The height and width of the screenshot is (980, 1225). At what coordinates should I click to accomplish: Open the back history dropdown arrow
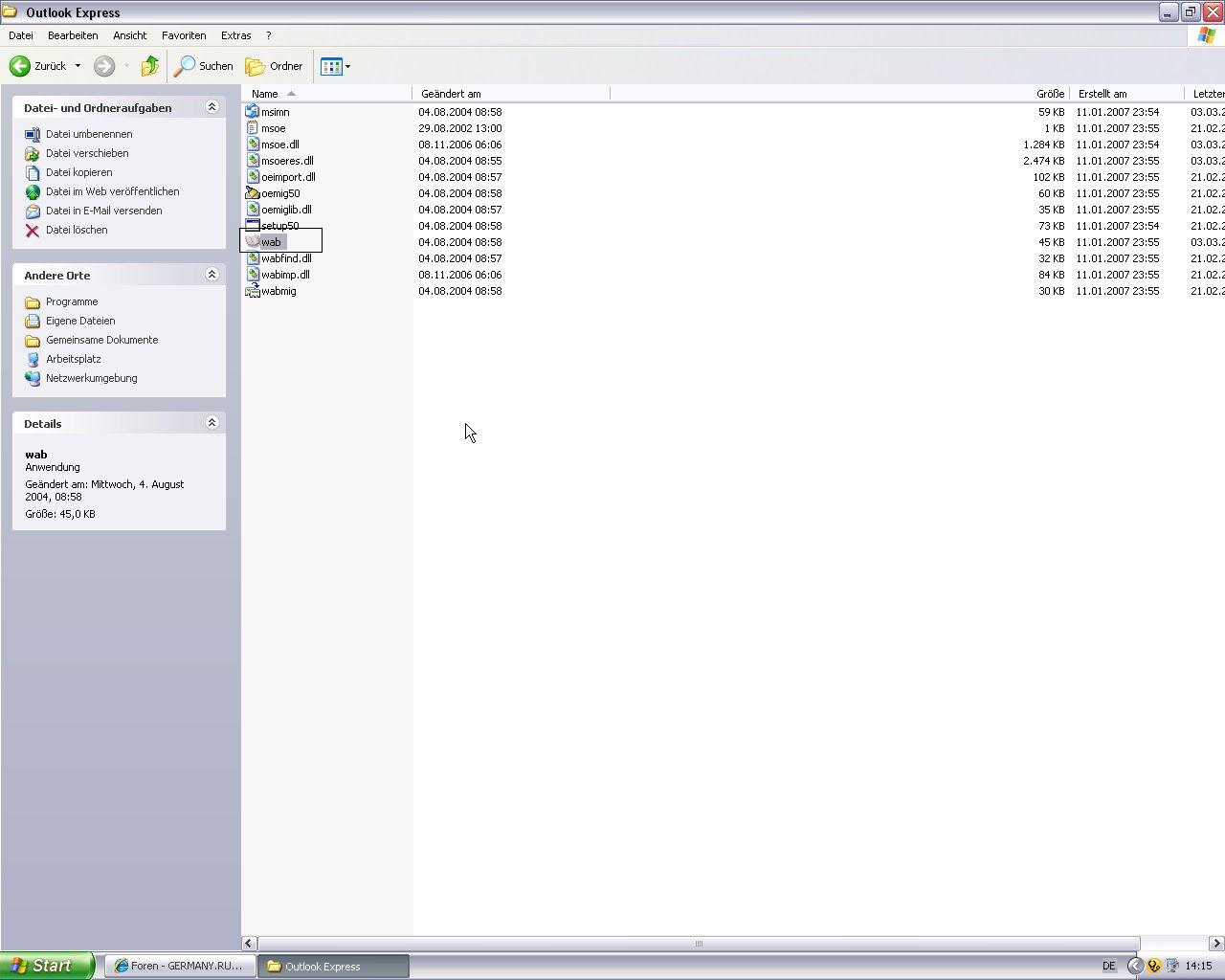click(78, 66)
